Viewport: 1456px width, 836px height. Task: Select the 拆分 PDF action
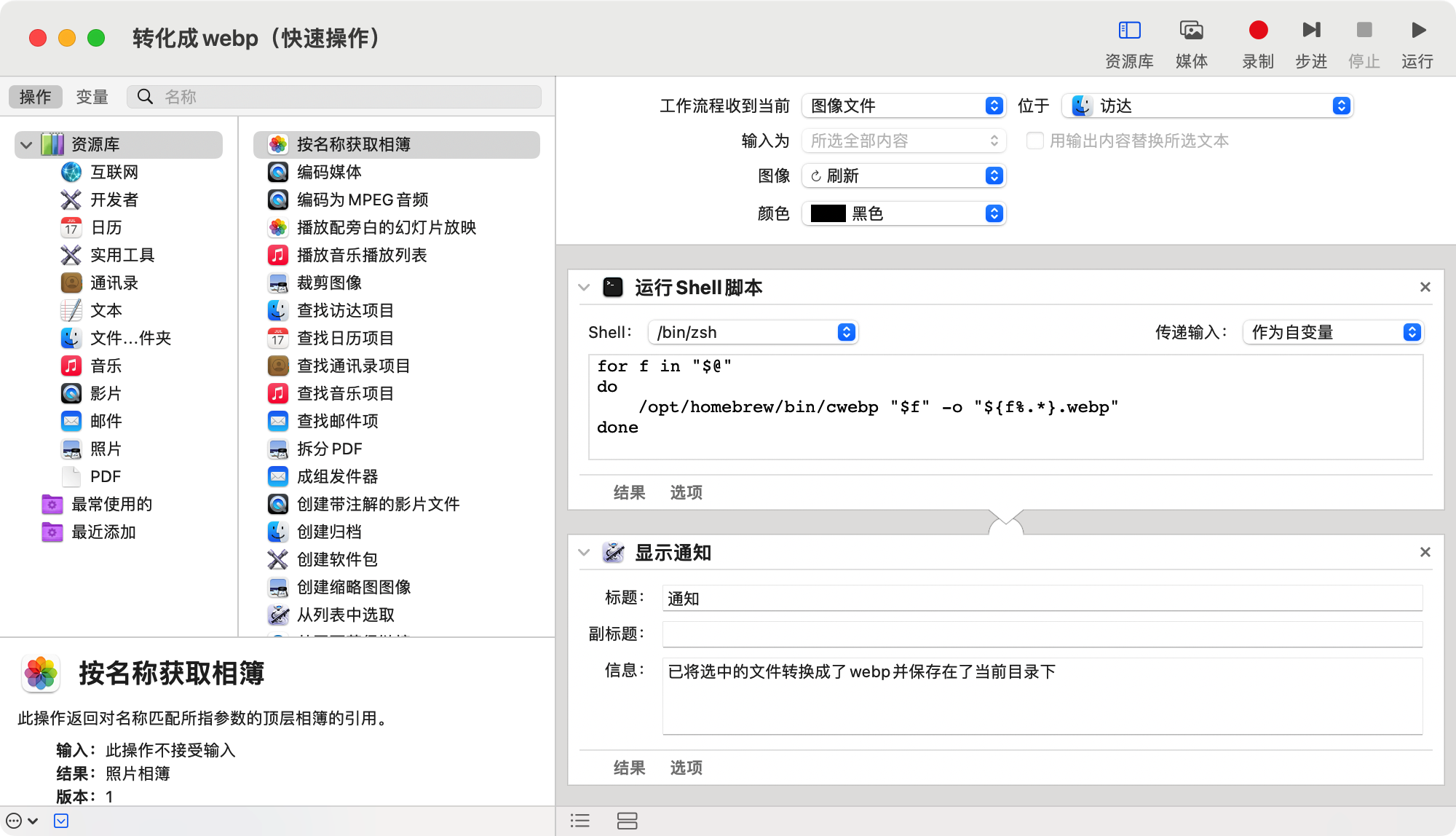click(x=328, y=449)
